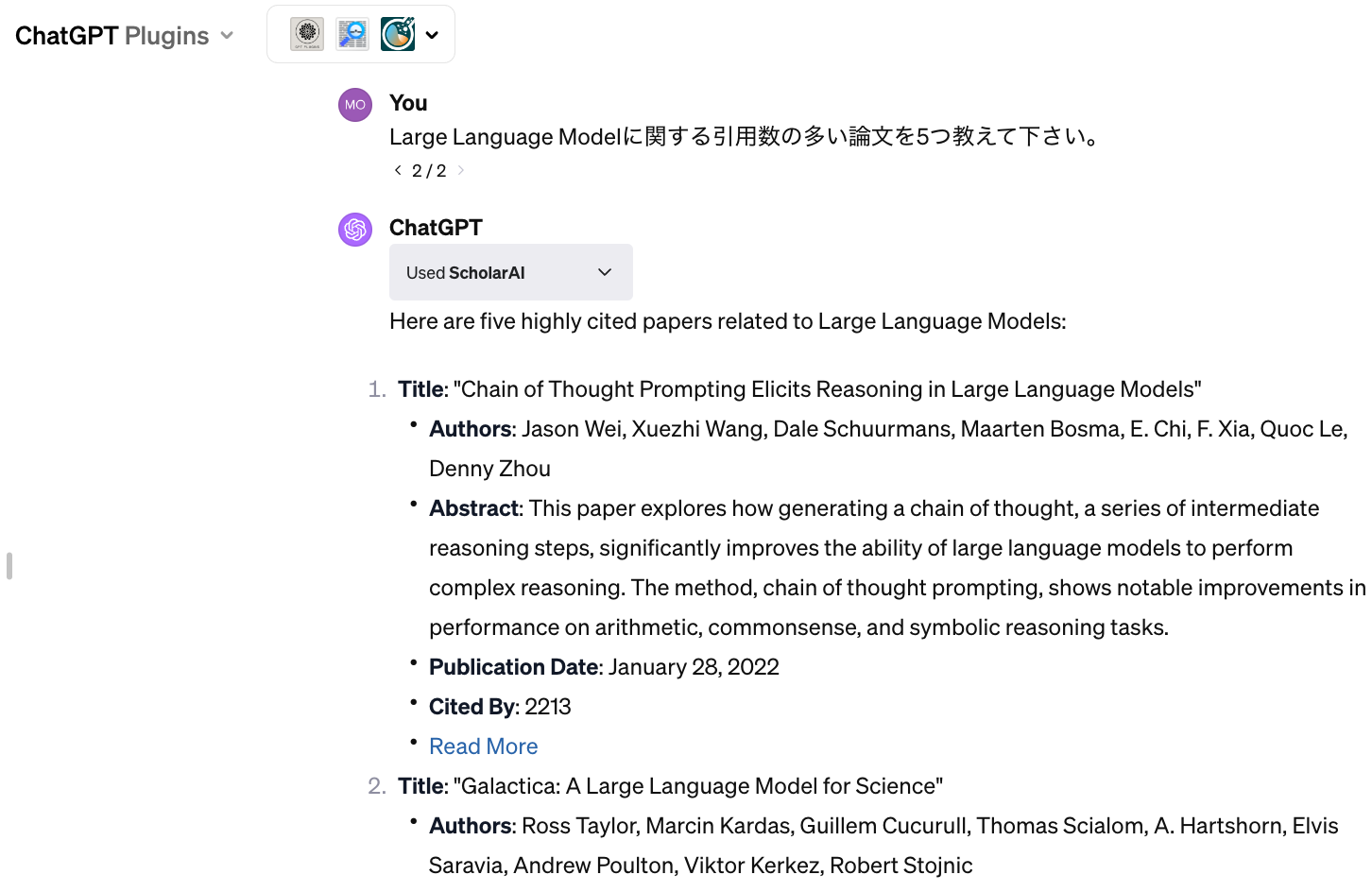Expand the enabled plugins list chevron

pyautogui.click(x=433, y=35)
